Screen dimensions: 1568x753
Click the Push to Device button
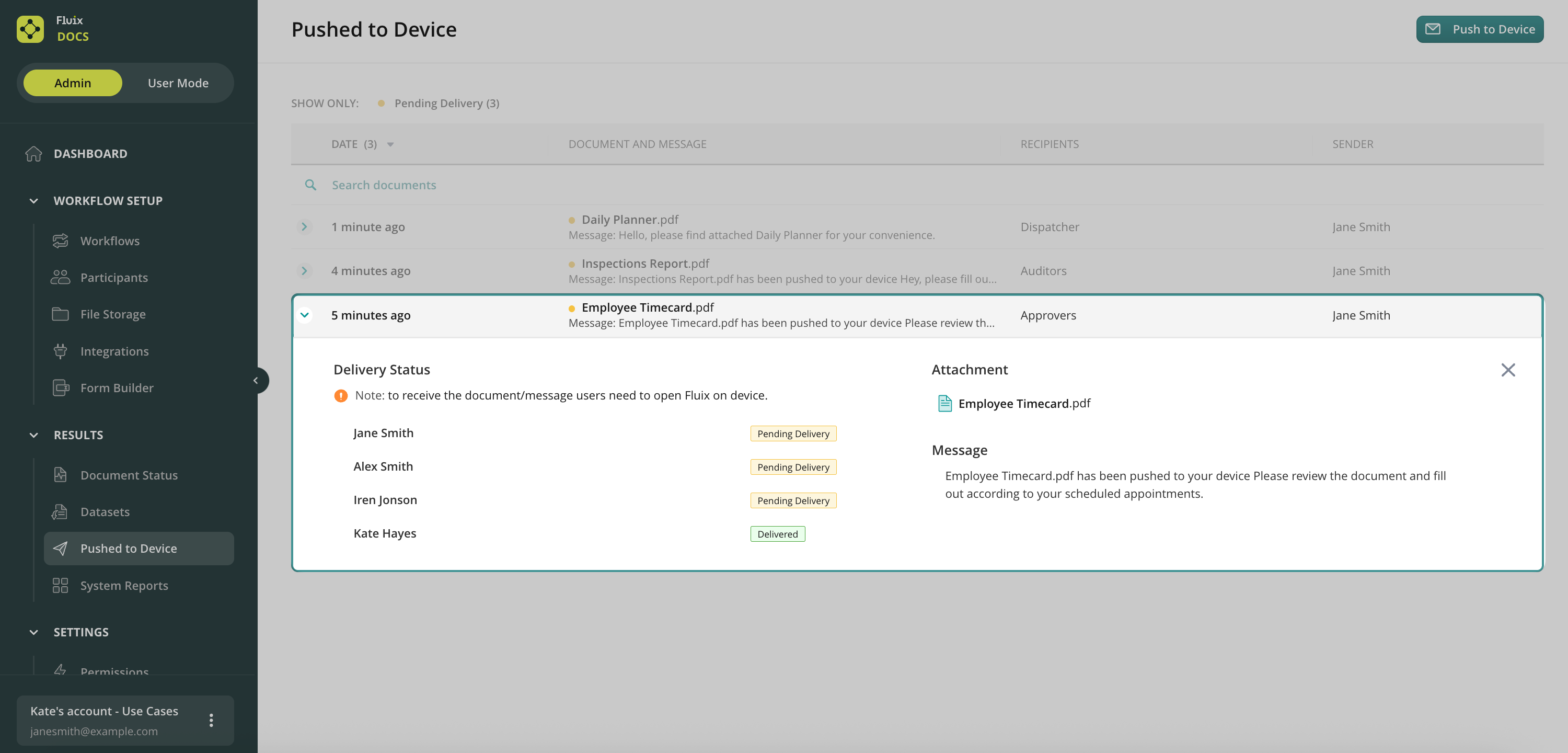tap(1479, 29)
